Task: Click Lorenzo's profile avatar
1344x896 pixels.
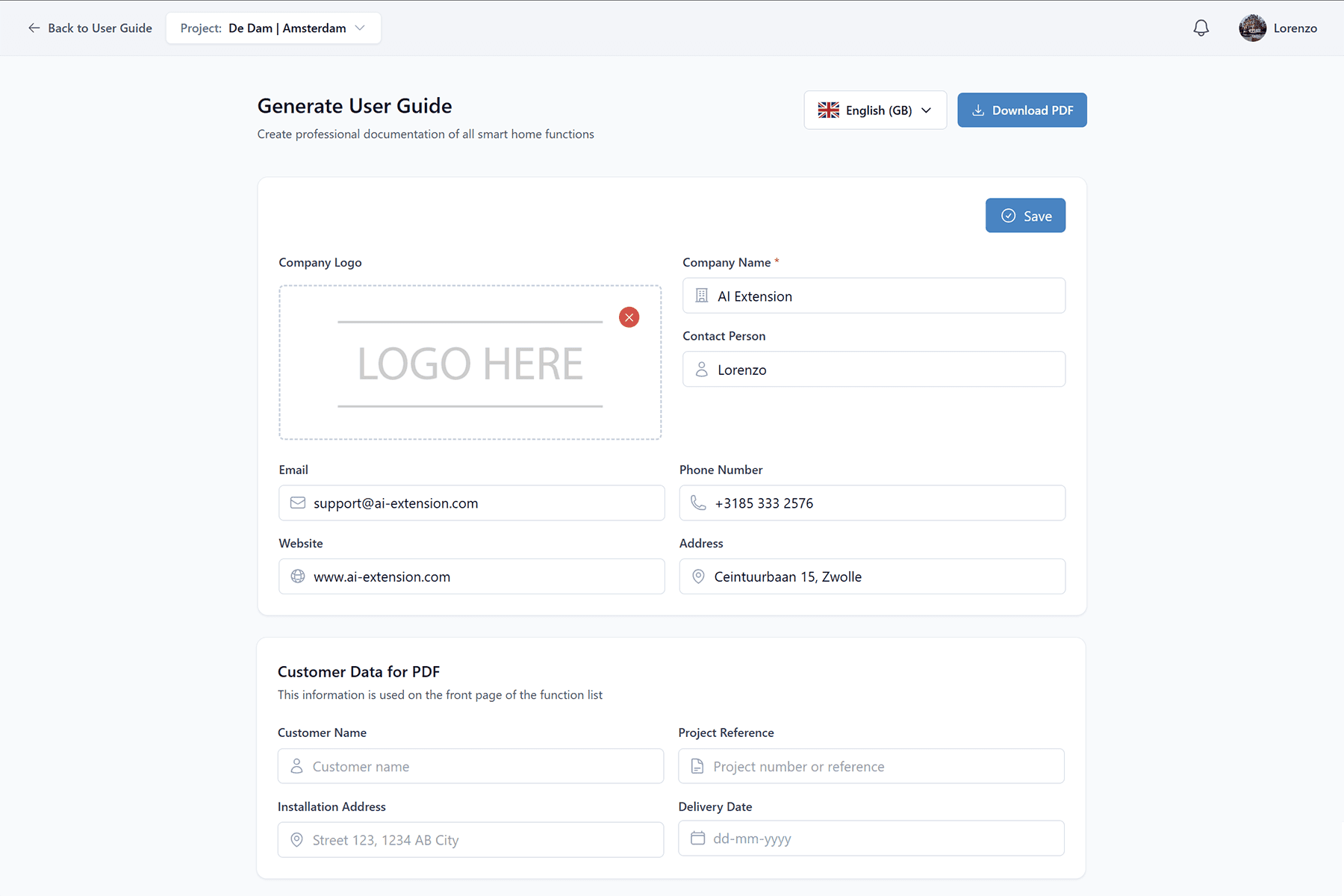Action: coord(1252,28)
